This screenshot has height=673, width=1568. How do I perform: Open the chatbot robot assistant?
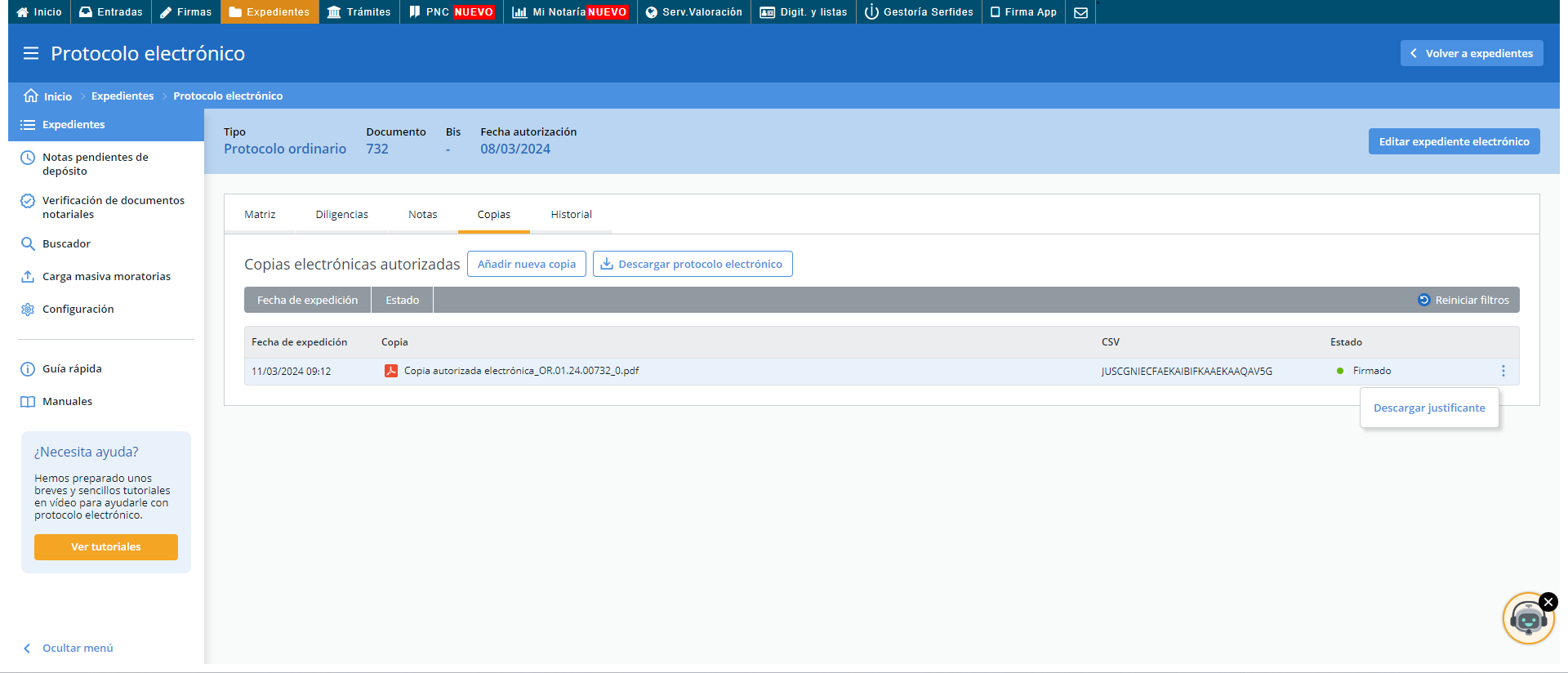coord(1526,620)
